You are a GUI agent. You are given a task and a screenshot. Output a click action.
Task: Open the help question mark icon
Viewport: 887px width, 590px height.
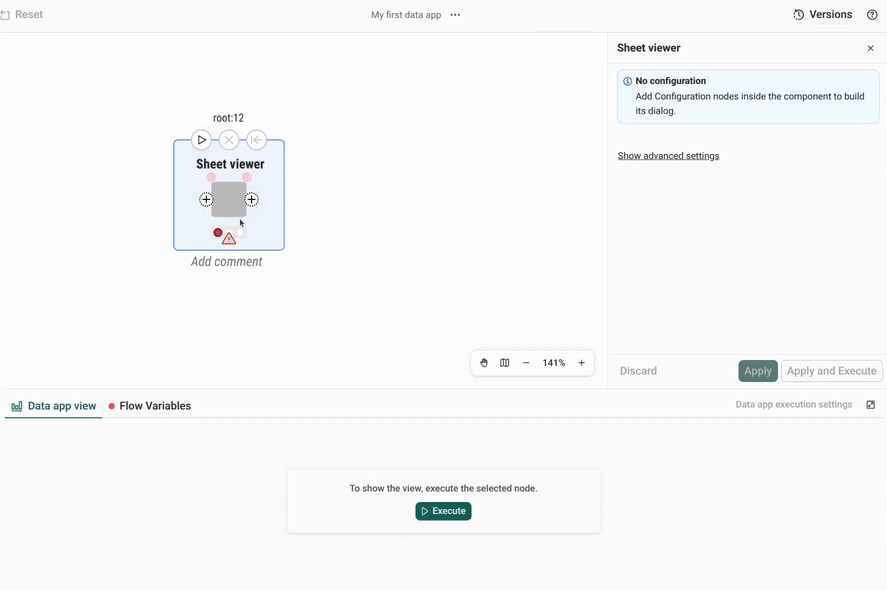(x=872, y=15)
